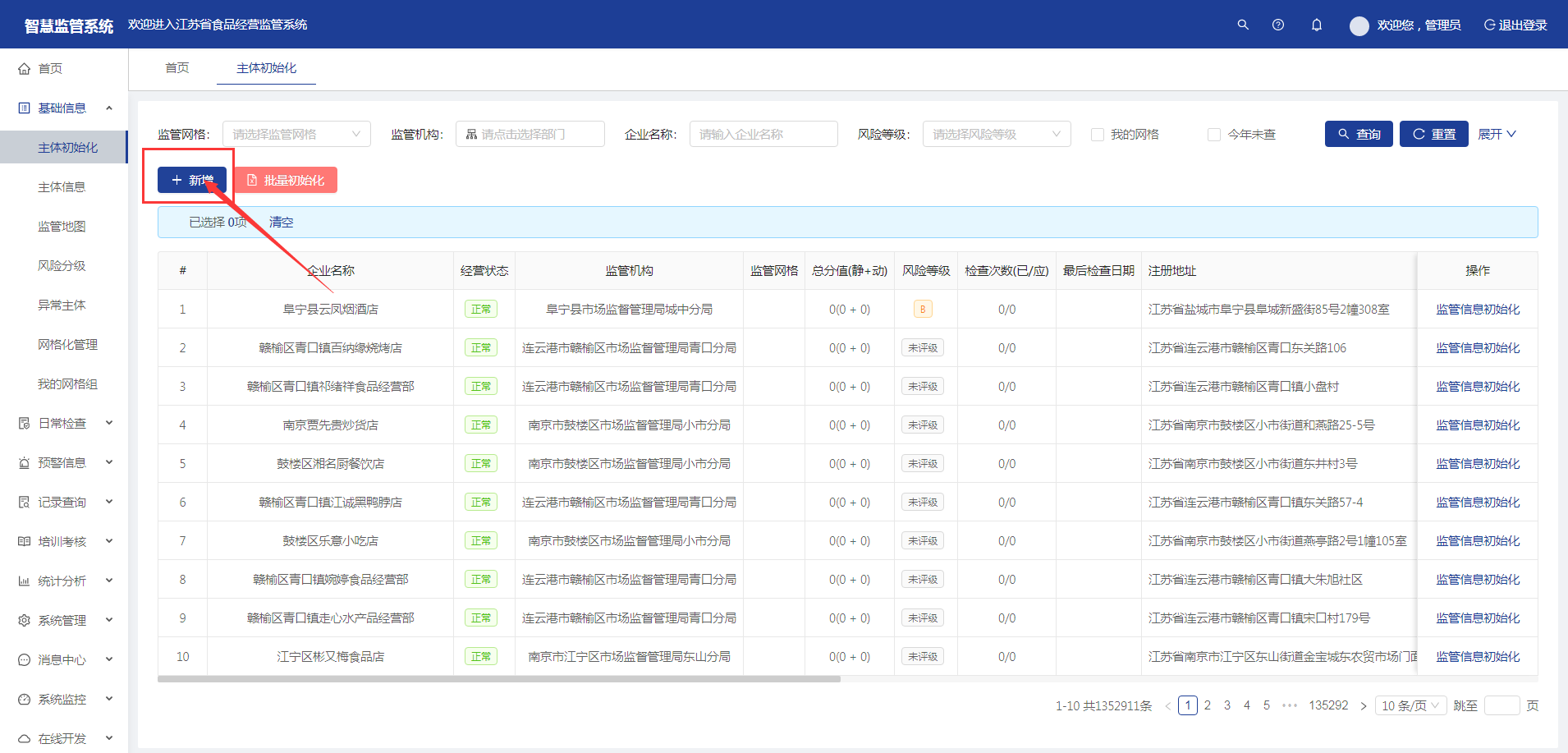This screenshot has width=1568, height=753.
Task: Click the 消息中心 message icon
Action: click(x=25, y=660)
